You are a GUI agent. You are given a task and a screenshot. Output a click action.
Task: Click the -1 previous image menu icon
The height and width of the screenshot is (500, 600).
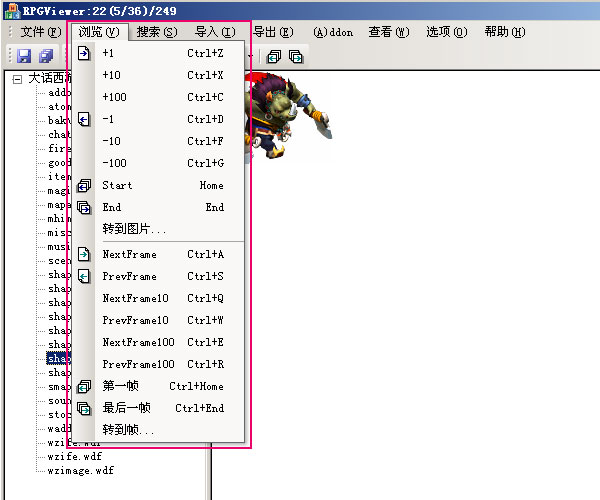pyautogui.click(x=84, y=119)
